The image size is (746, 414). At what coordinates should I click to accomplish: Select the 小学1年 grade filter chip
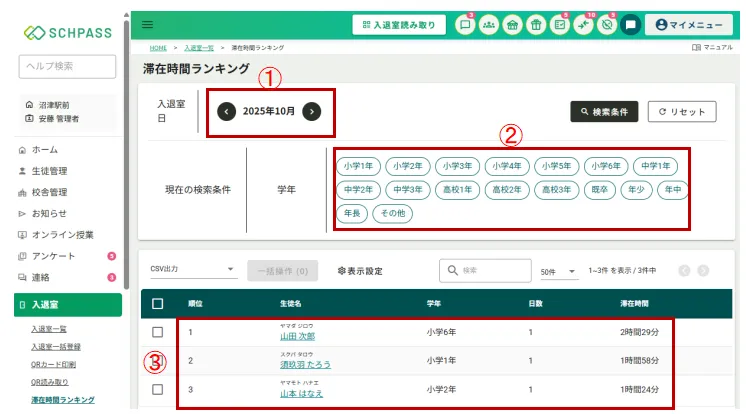click(356, 166)
